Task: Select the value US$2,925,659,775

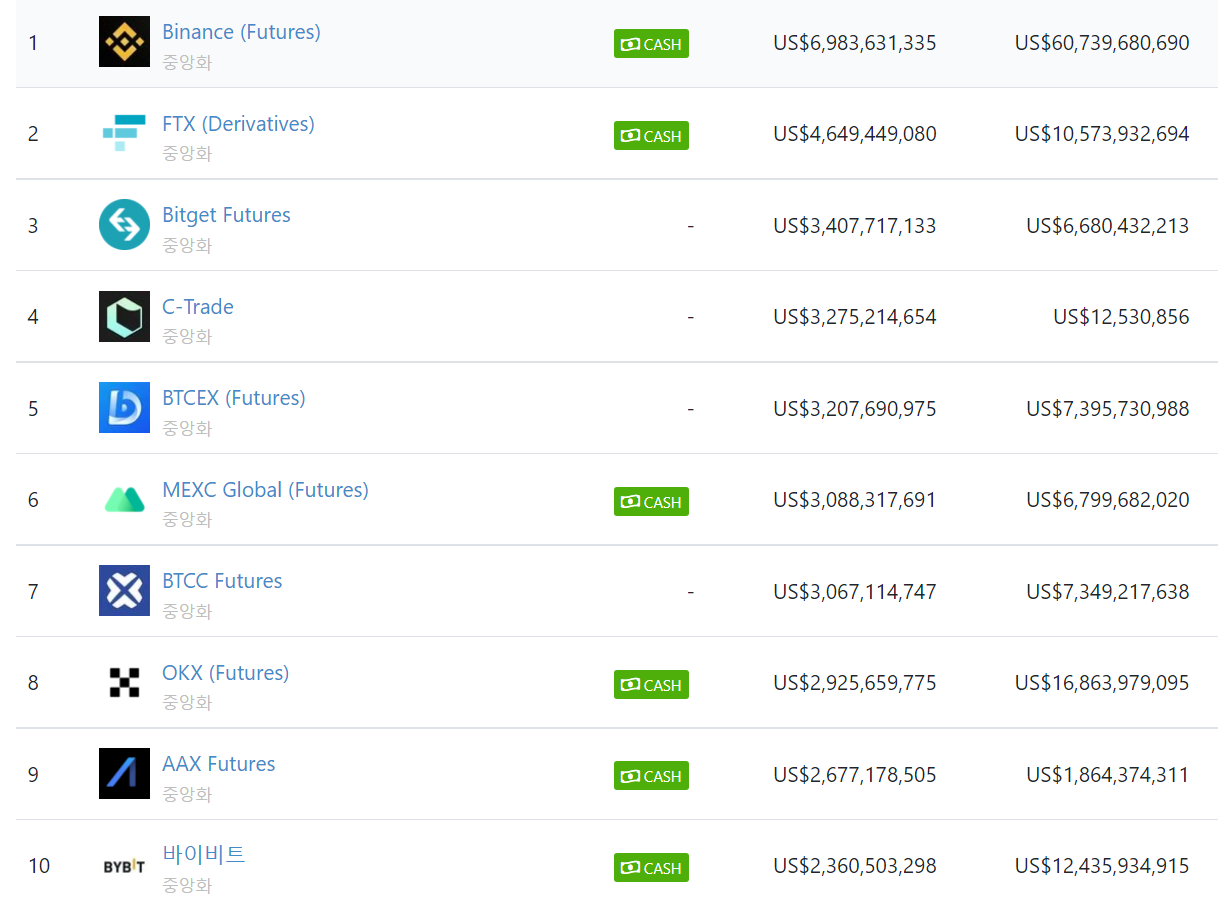Action: point(855,683)
